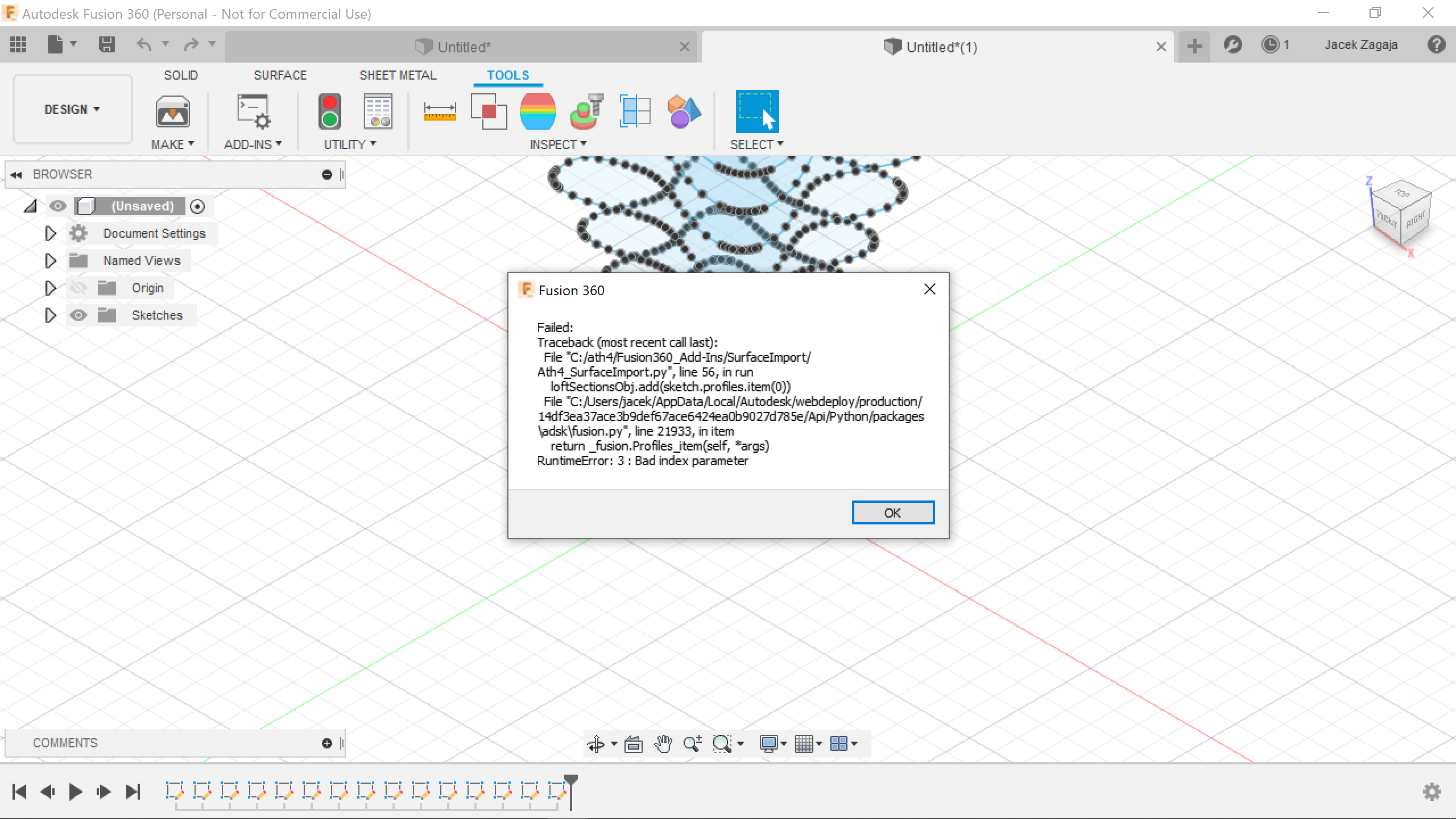Open the data panel grid icon
This screenshot has width=1456, height=819.
click(18, 44)
